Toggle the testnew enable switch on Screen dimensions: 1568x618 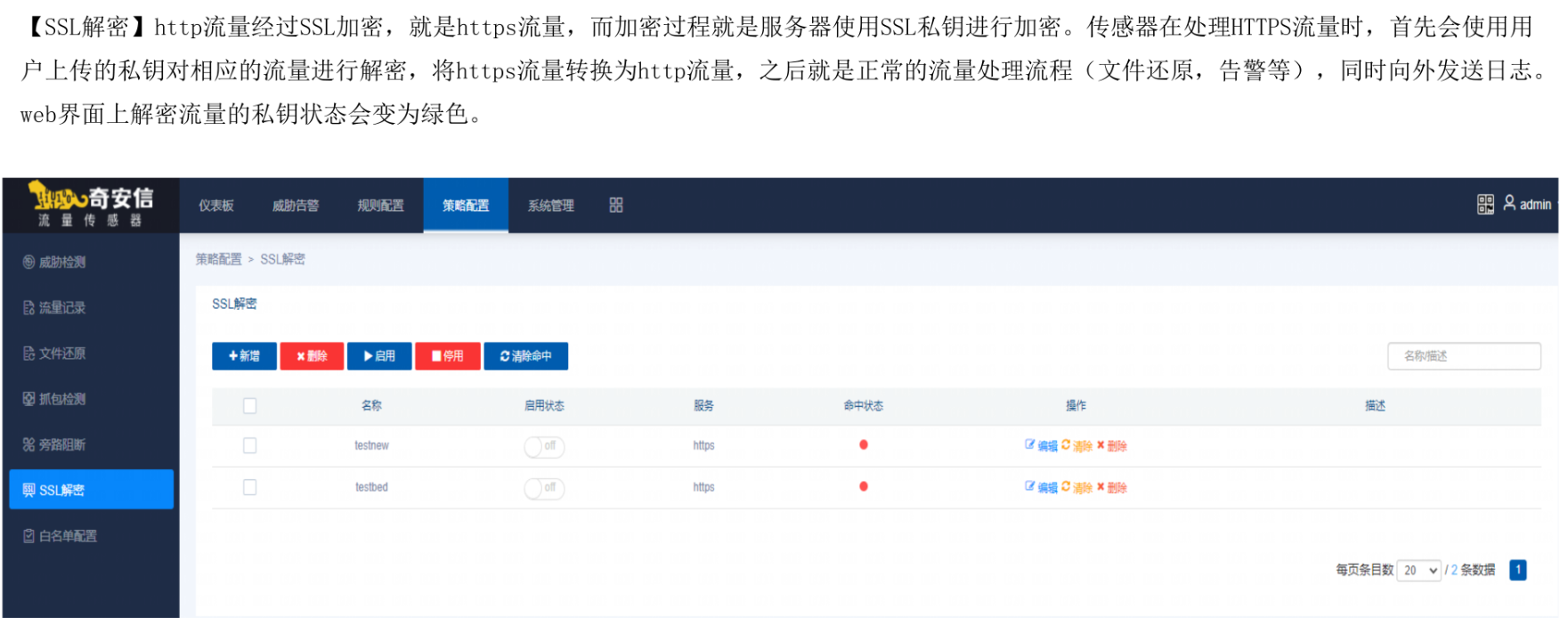point(544,446)
